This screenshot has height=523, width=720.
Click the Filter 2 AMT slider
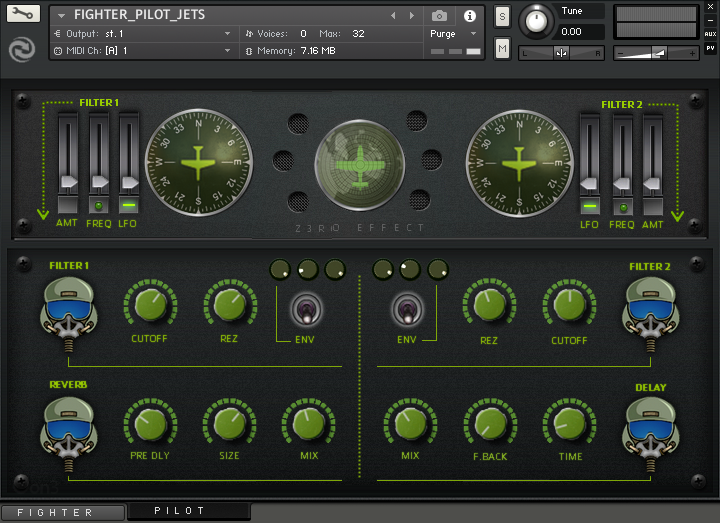(x=652, y=155)
